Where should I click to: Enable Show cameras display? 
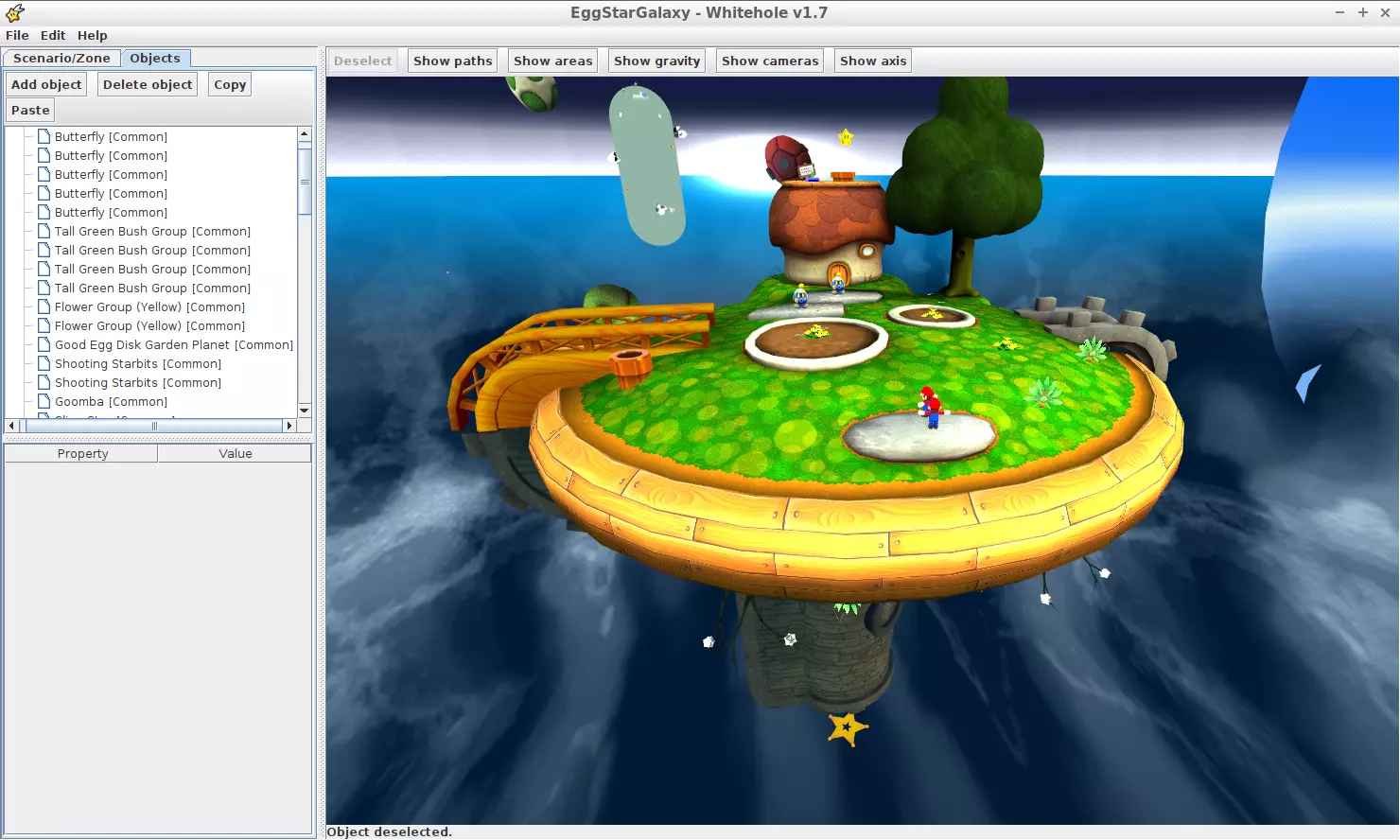point(770,61)
